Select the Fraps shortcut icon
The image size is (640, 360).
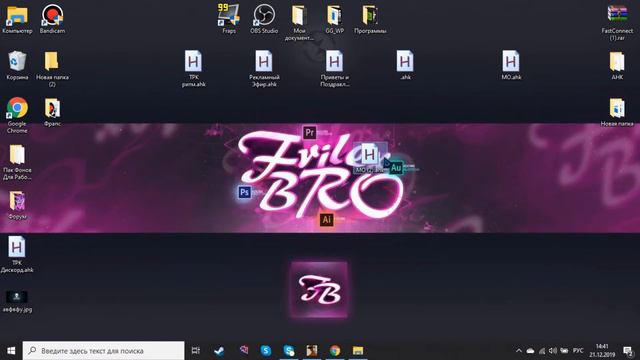pos(229,19)
